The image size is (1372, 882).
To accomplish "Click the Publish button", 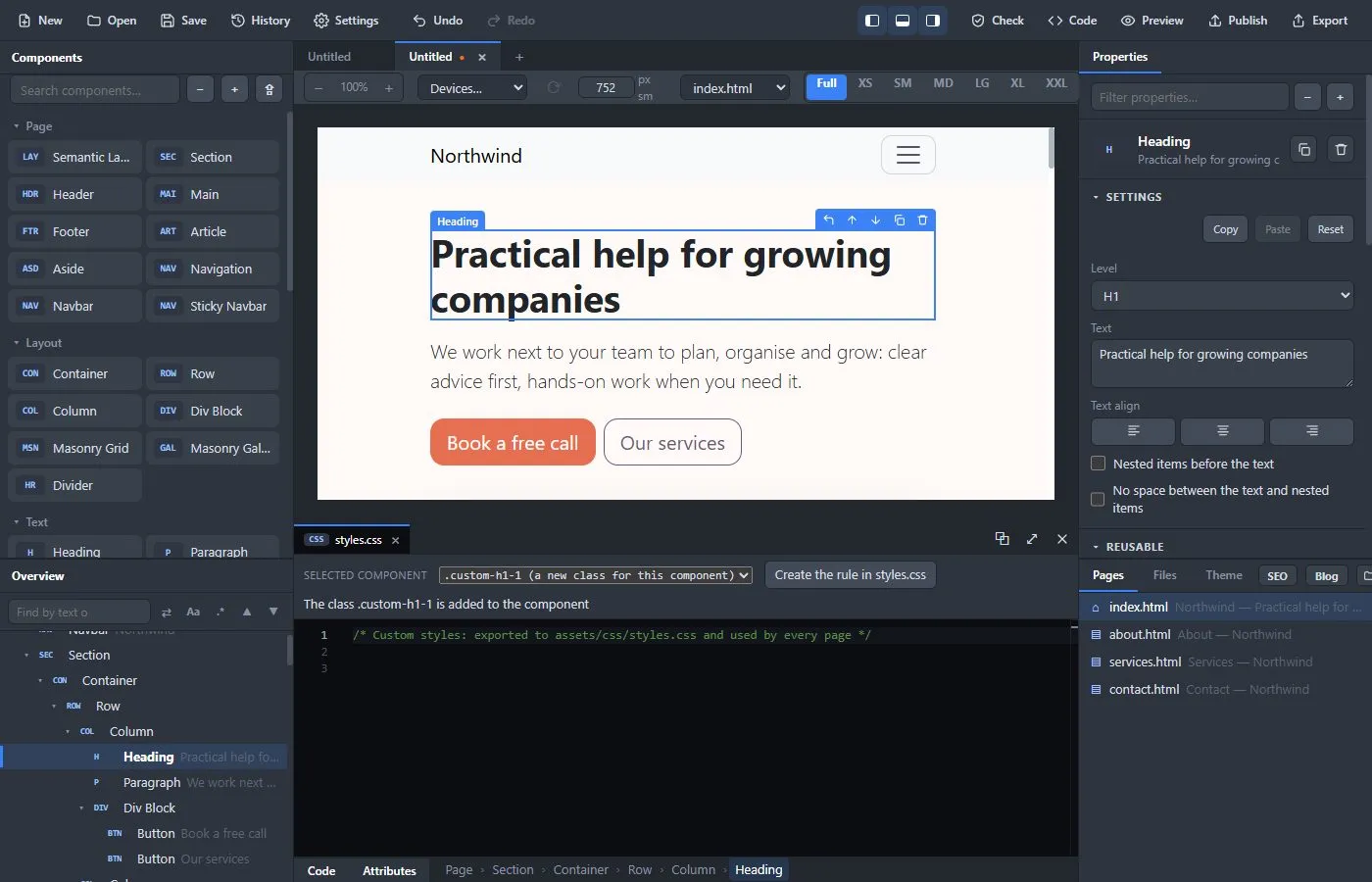I will pyautogui.click(x=1238, y=21).
